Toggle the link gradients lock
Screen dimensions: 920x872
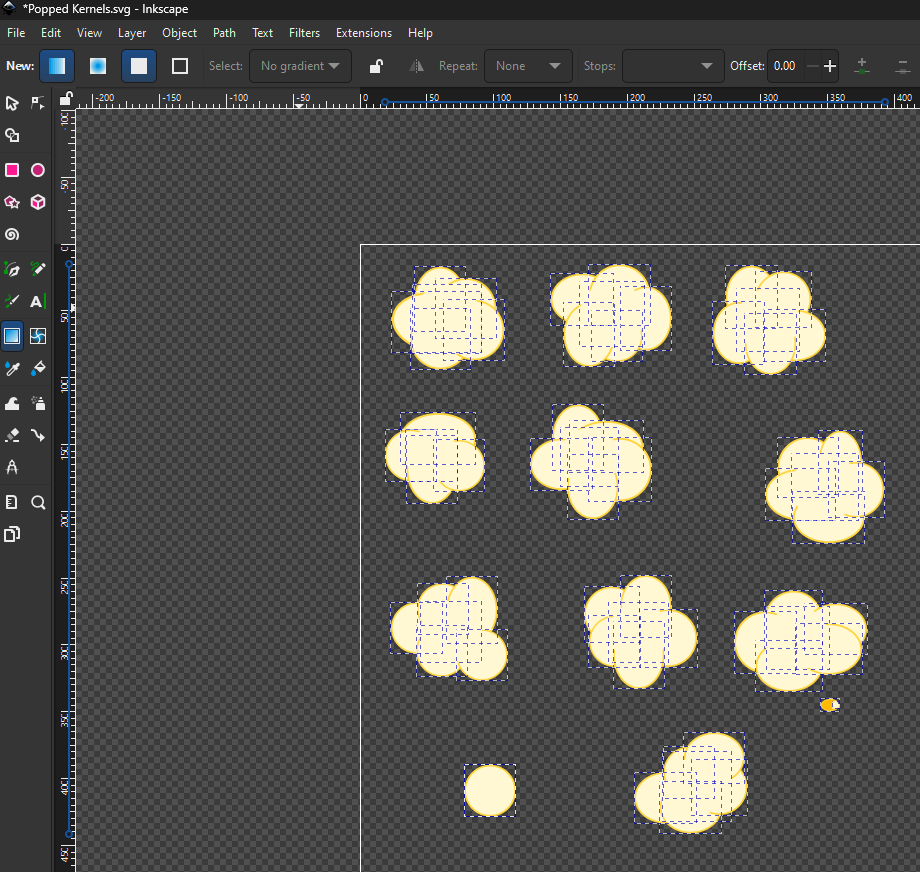click(376, 66)
